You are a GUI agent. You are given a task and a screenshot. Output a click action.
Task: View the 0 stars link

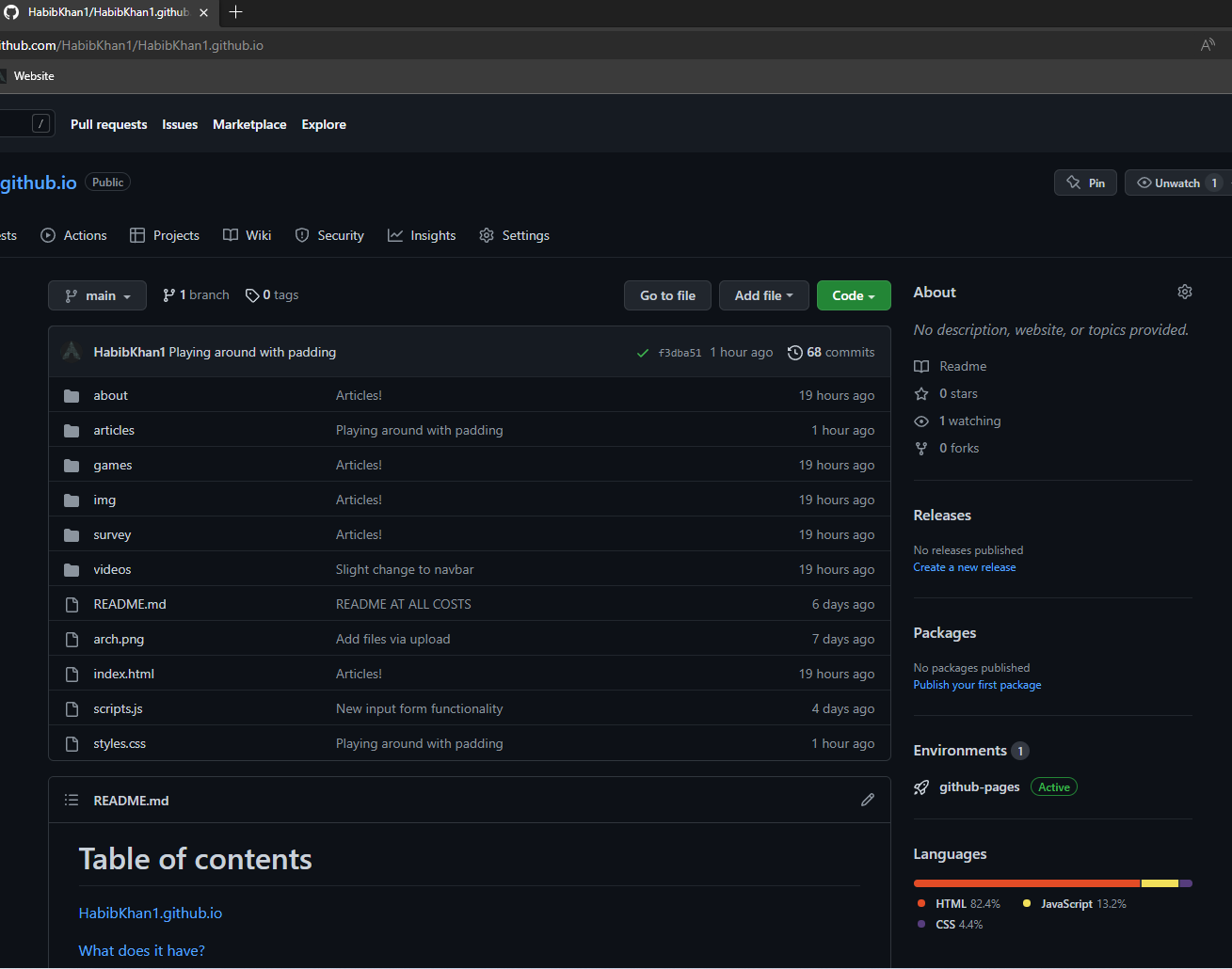coord(946,393)
